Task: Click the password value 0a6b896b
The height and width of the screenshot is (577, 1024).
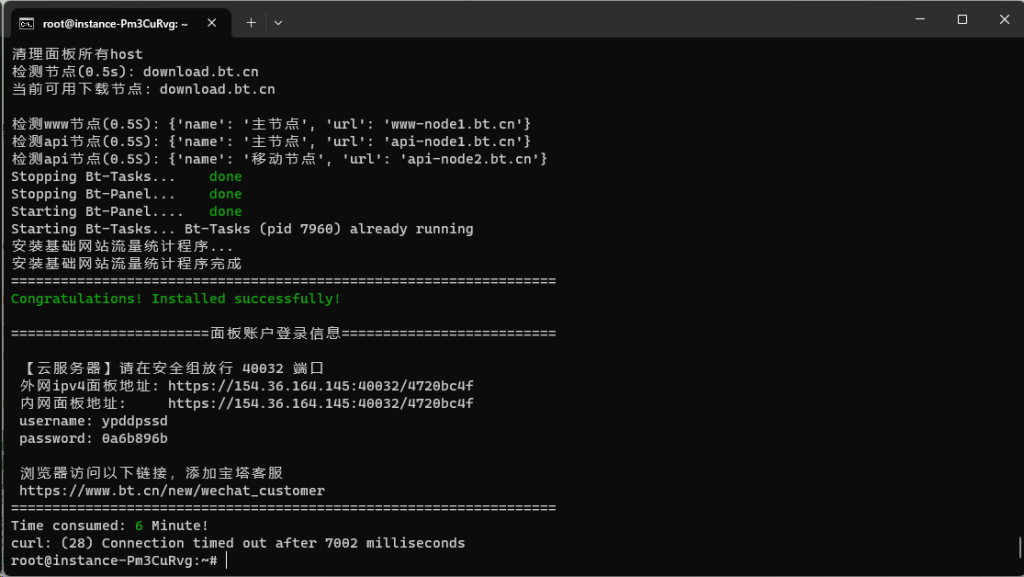Action: [135, 439]
